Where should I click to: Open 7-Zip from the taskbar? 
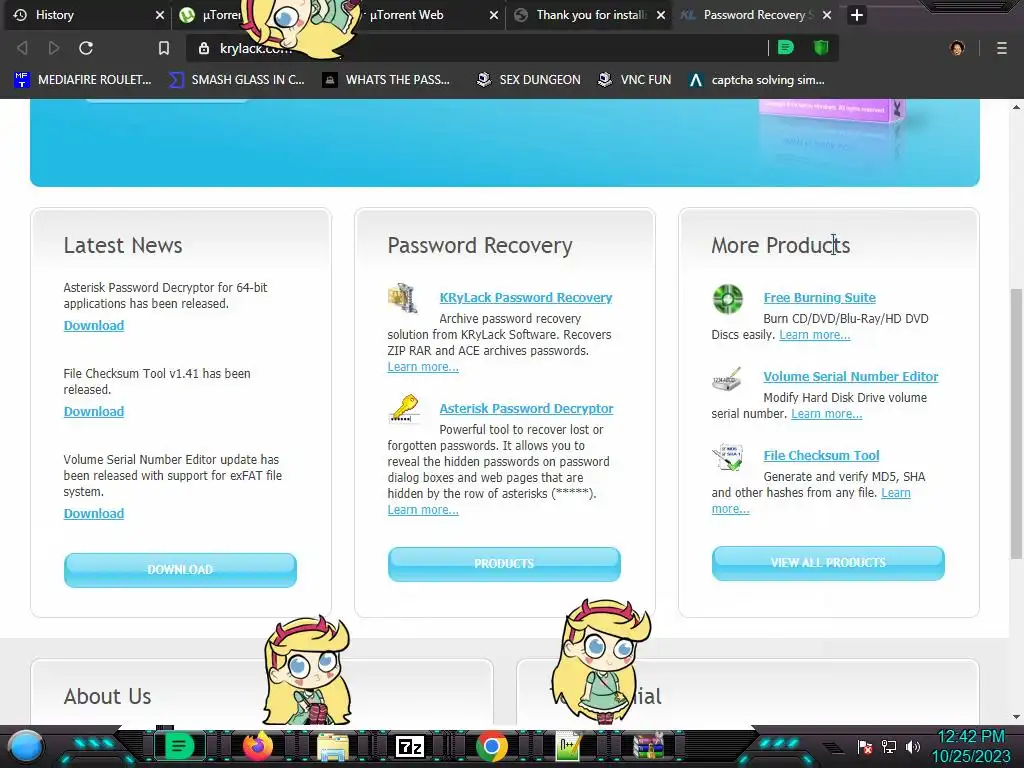coord(410,746)
